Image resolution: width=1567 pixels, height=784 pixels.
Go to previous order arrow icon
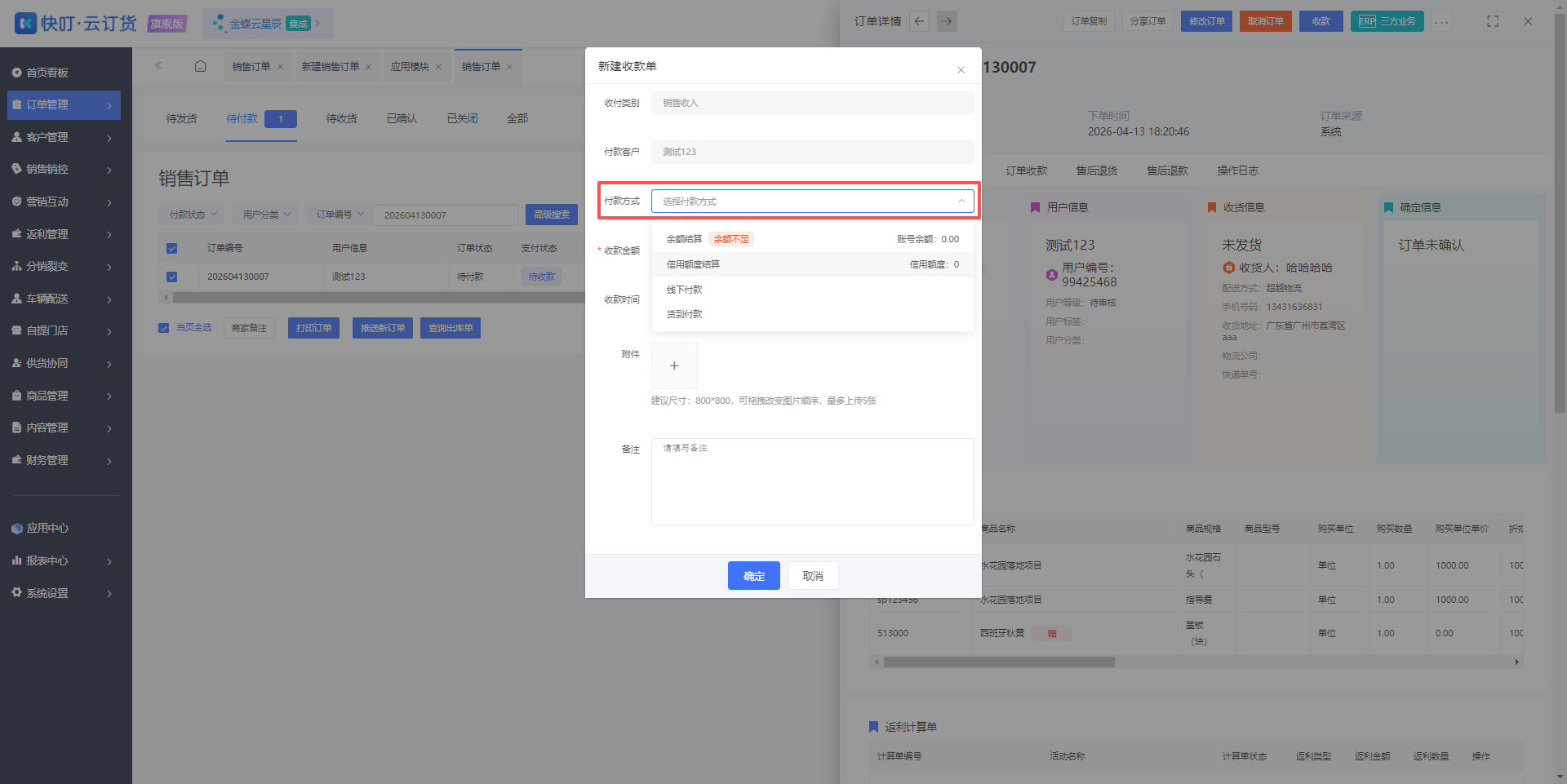[x=920, y=21]
